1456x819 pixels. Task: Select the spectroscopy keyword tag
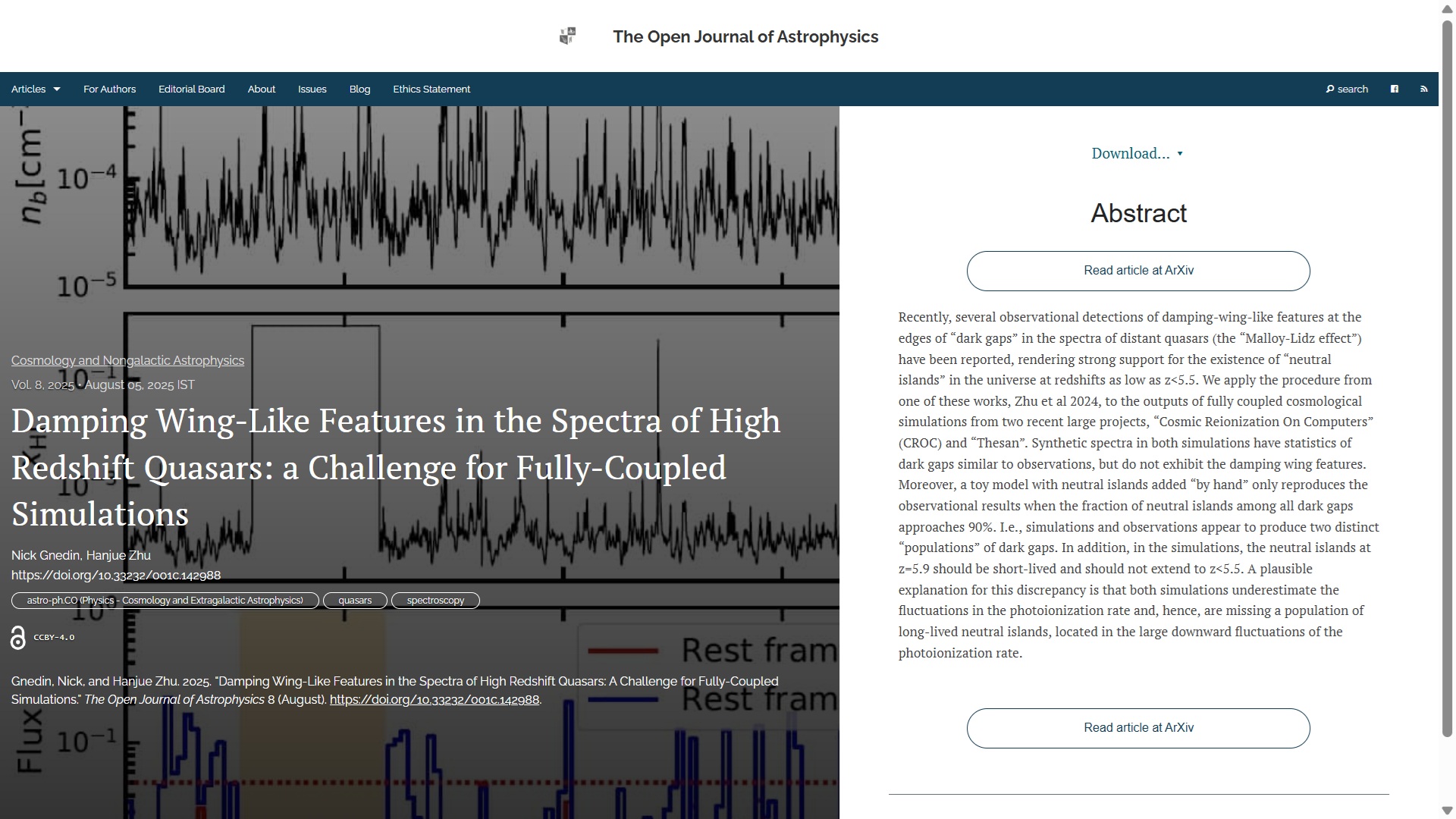[x=435, y=601]
